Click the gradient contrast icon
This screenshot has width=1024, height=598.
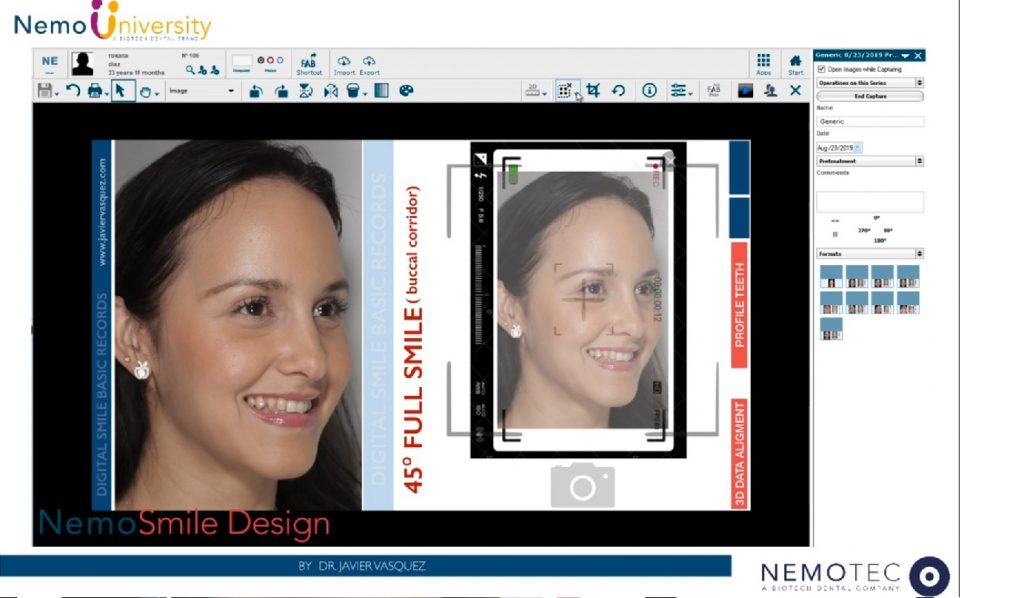click(381, 91)
